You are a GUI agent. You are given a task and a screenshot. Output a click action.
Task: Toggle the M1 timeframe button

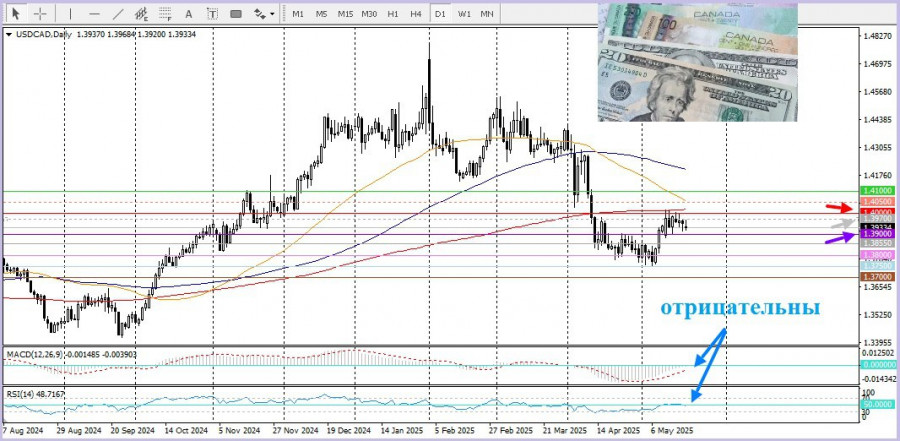click(x=298, y=14)
